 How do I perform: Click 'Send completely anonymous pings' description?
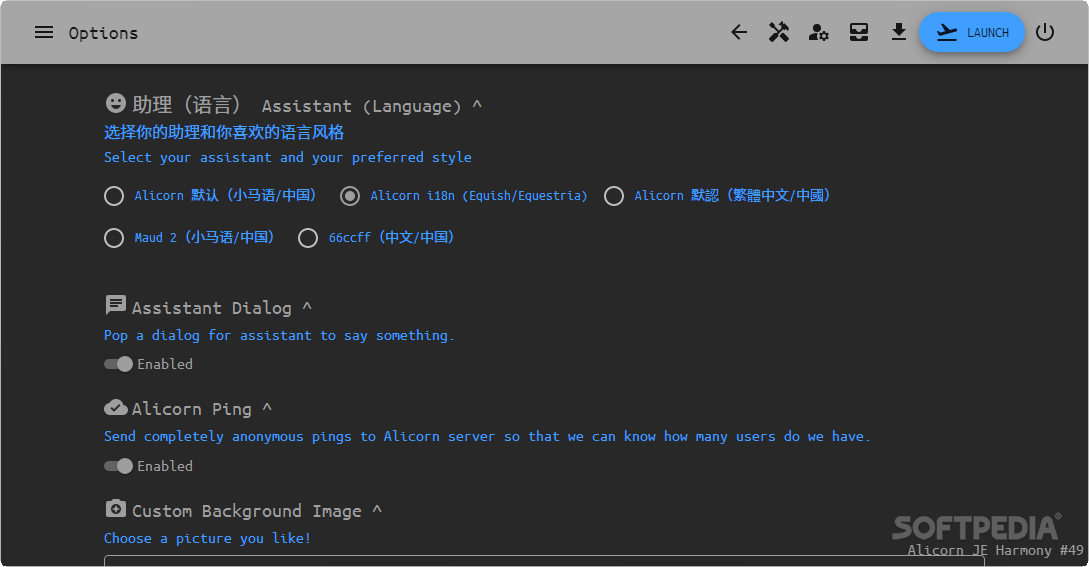tap(487, 436)
